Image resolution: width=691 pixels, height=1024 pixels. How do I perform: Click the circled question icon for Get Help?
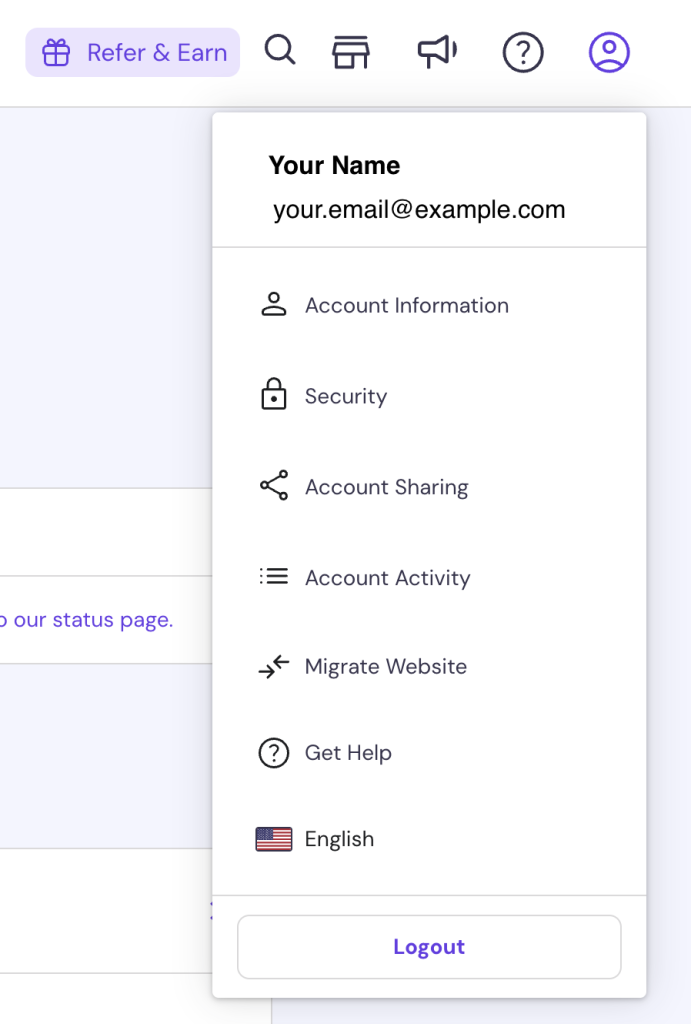[x=273, y=752]
